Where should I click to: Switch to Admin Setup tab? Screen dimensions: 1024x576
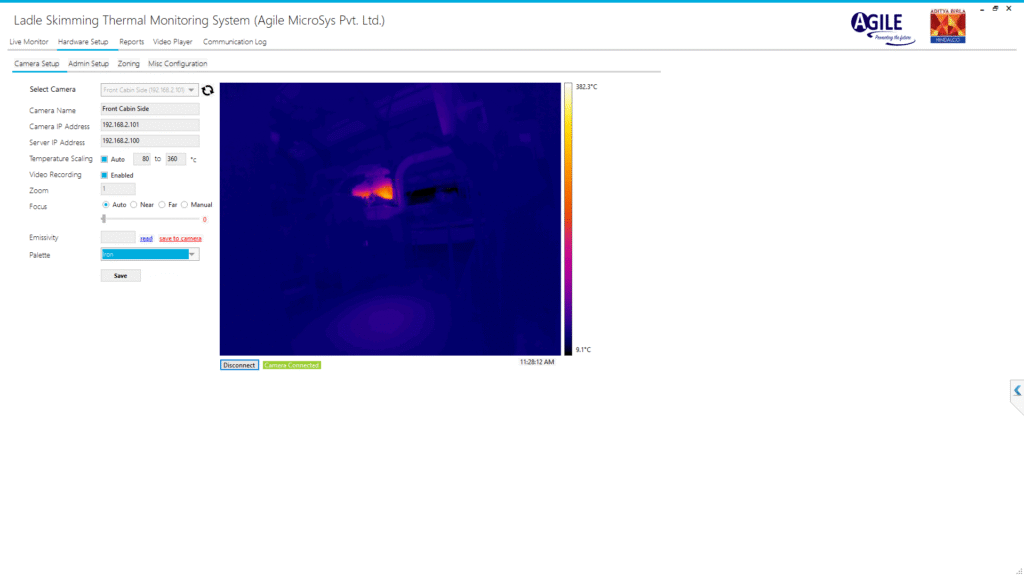click(88, 63)
